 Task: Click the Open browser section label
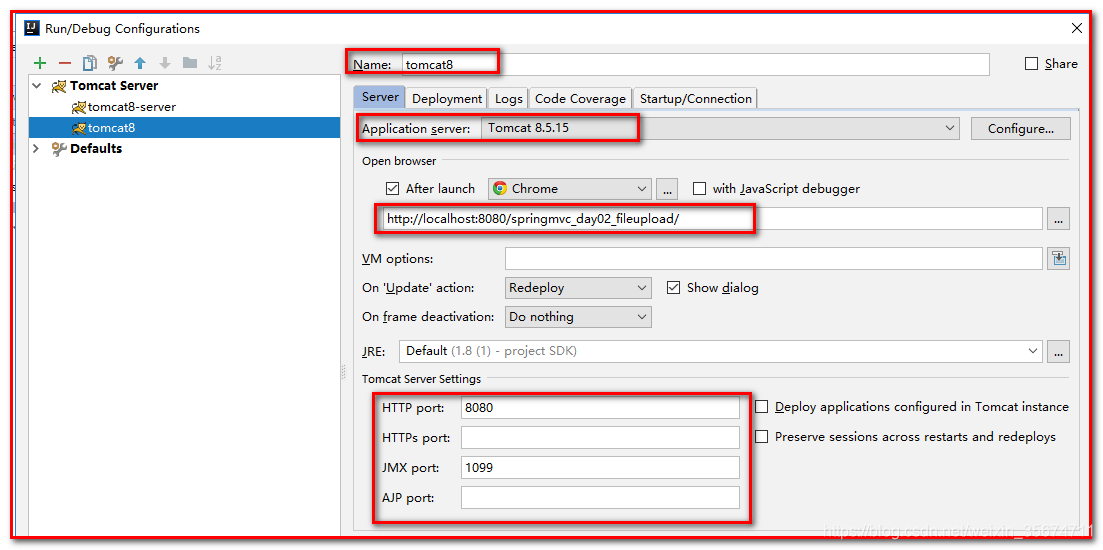click(x=399, y=161)
